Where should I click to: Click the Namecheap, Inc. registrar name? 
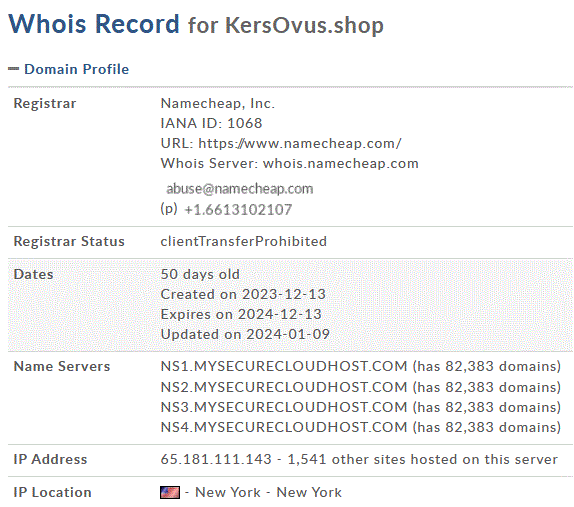[218, 104]
